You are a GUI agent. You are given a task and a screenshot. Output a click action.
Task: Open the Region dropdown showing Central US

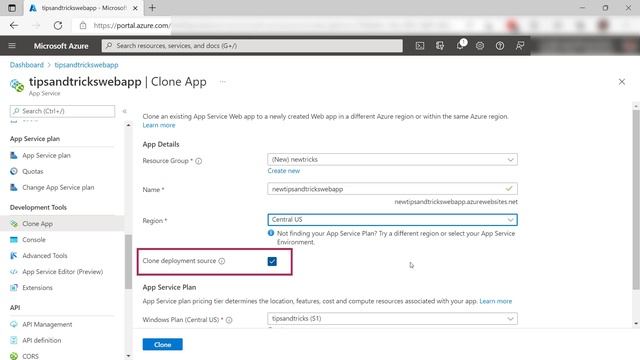[x=392, y=220]
